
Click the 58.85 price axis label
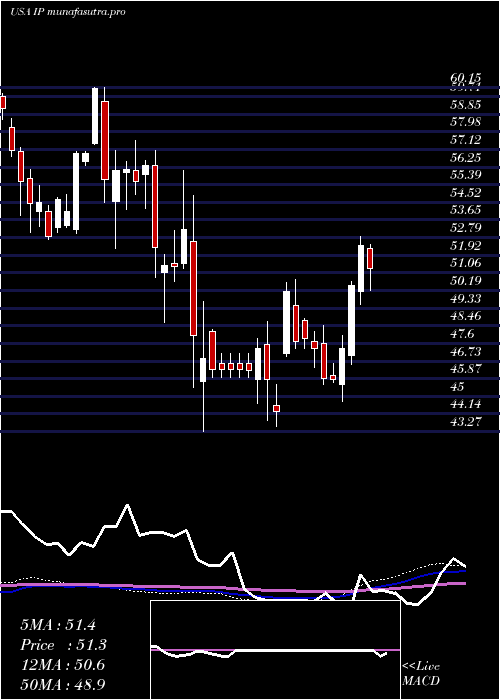click(x=465, y=105)
